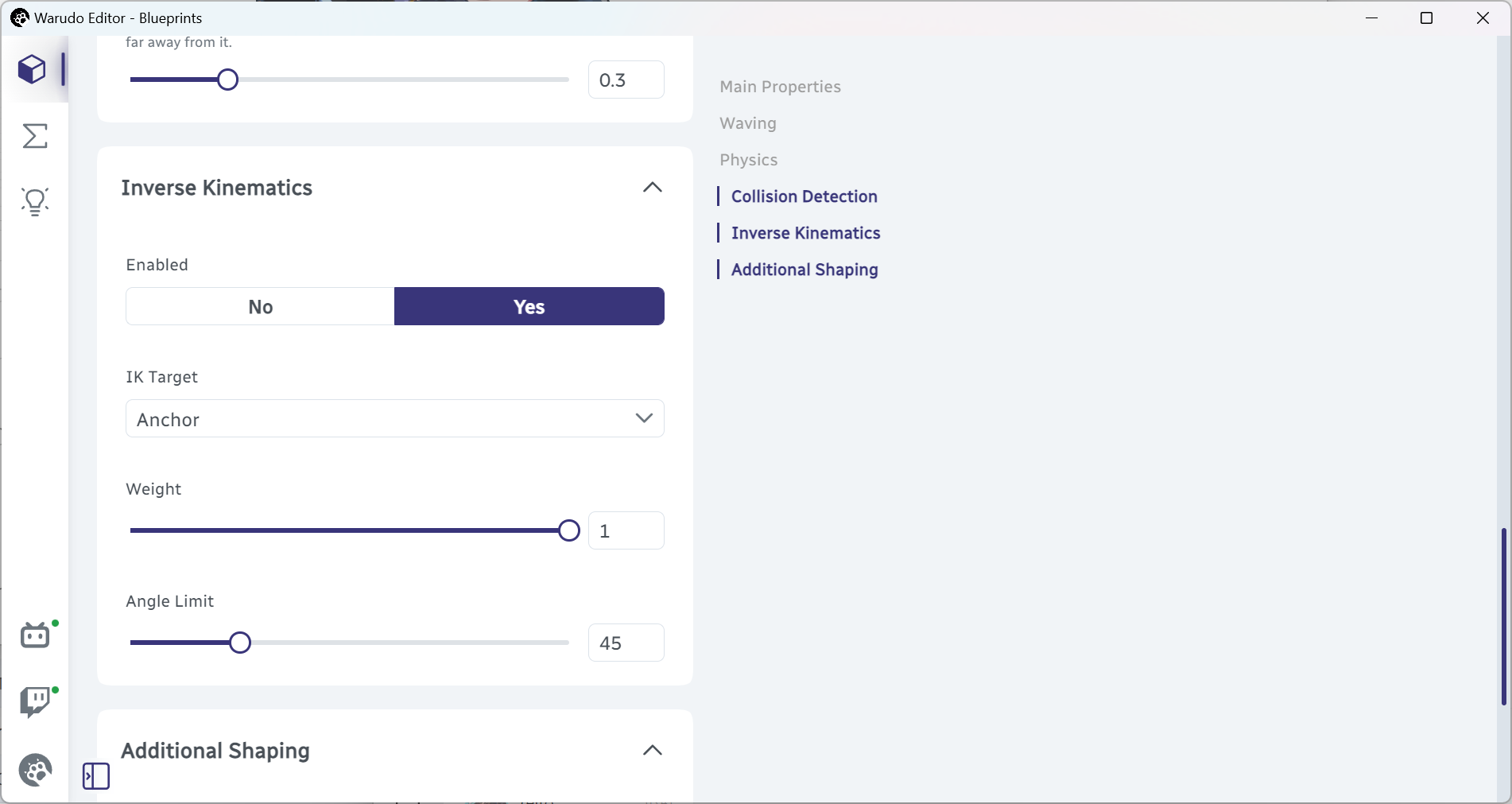Click the bot face icon in sidebar
Viewport: 1512px width, 804px height.
[35, 635]
